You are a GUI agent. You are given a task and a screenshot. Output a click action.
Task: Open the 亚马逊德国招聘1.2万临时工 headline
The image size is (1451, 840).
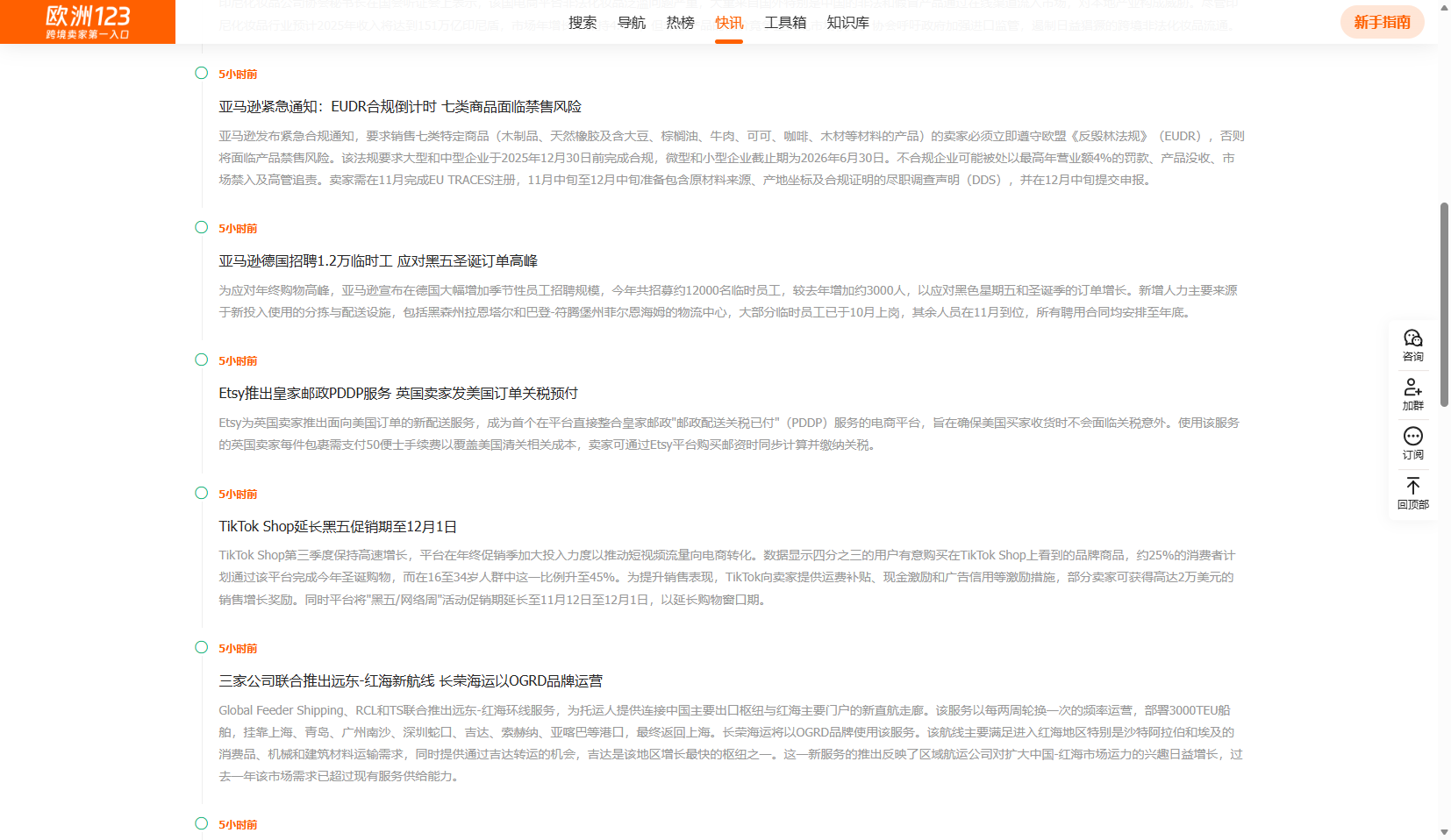[x=378, y=261]
